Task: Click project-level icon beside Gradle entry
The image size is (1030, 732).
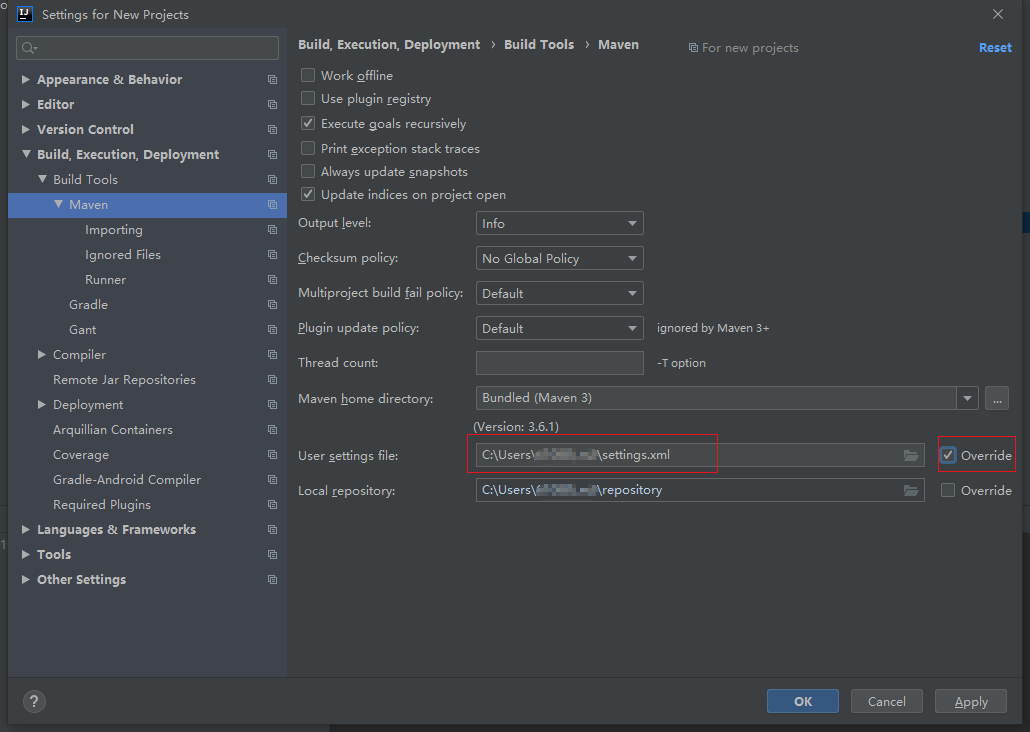Action: pos(272,305)
